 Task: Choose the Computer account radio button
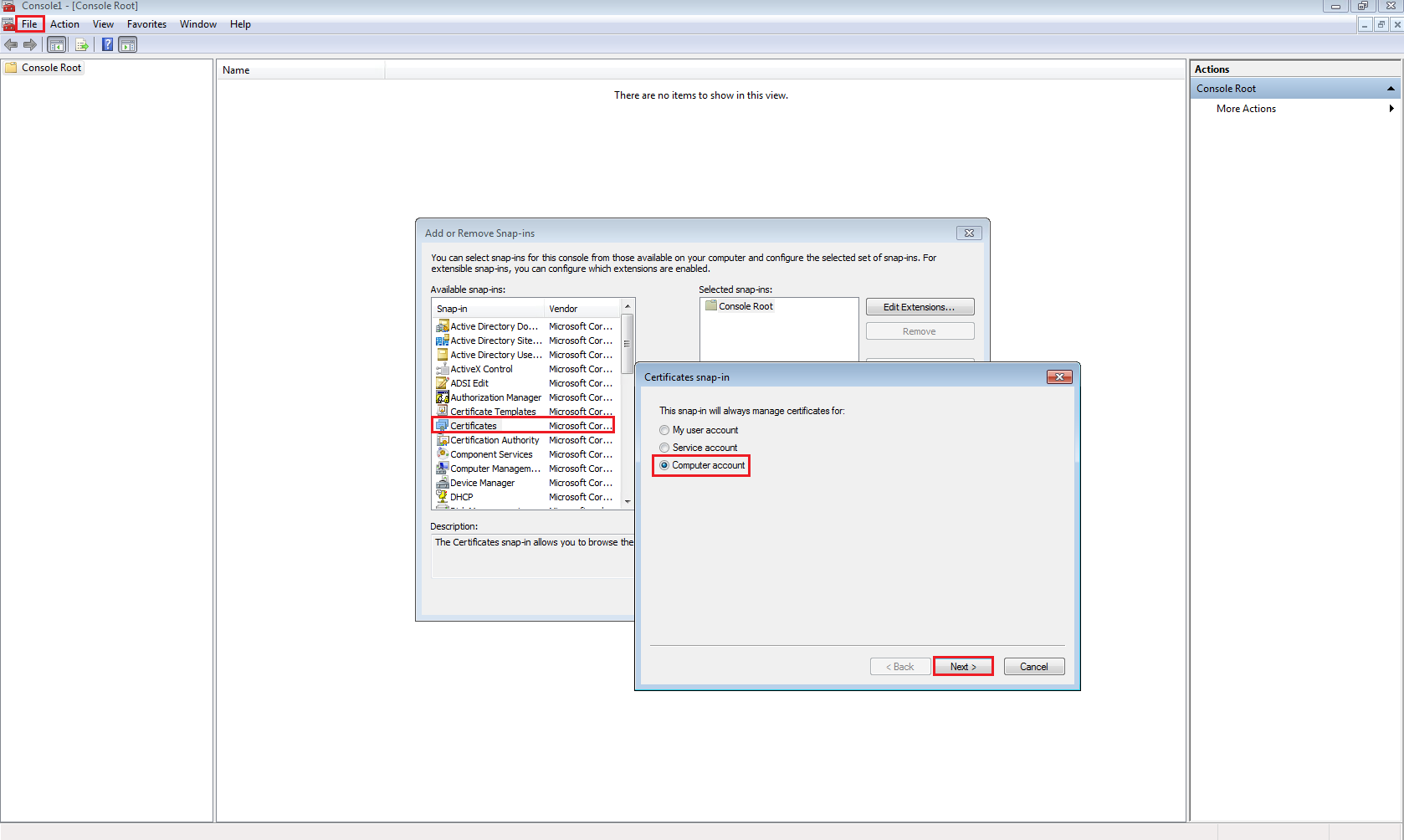664,465
